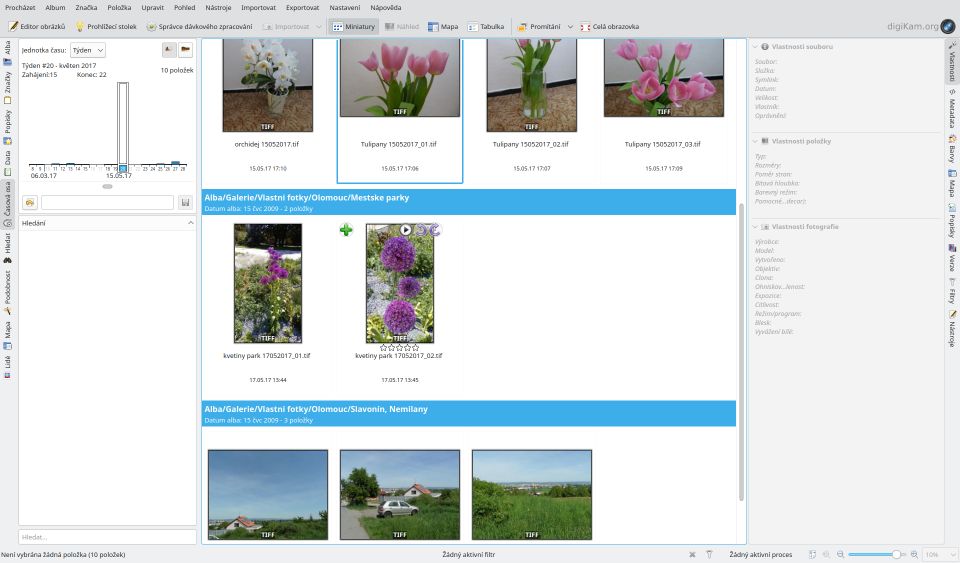Viewport: 960px width, 563px height.
Task: Open Data sidebar tab
Action: pos(7,163)
